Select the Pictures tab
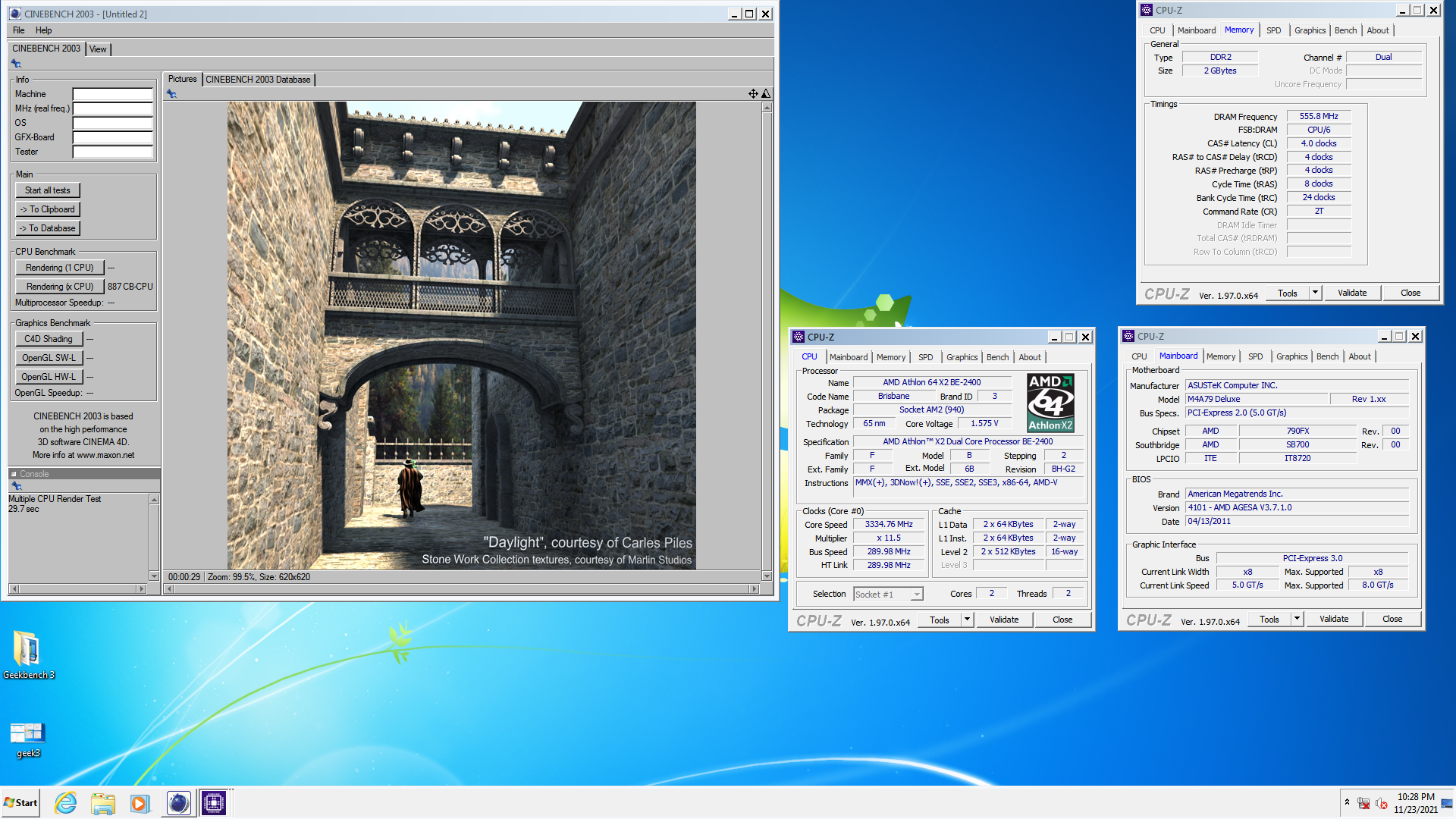The width and height of the screenshot is (1456, 819). click(182, 79)
